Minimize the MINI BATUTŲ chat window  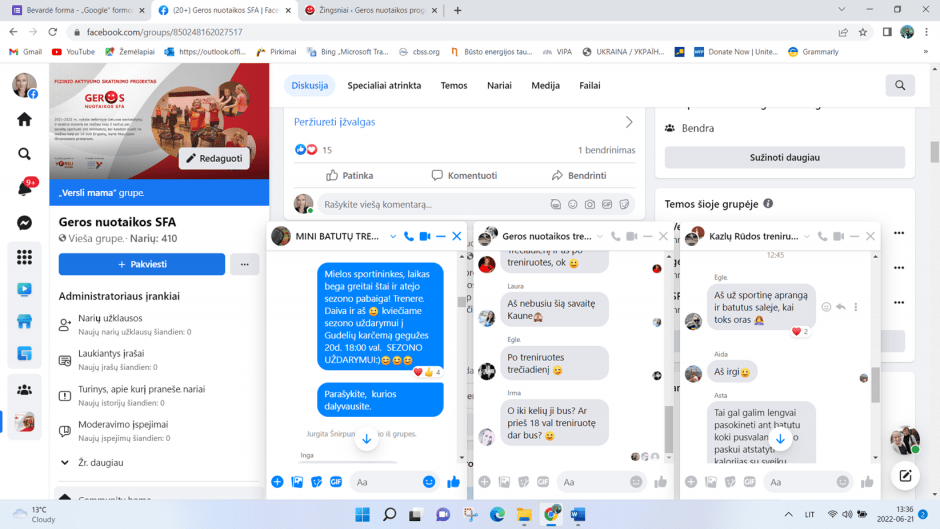coord(441,236)
